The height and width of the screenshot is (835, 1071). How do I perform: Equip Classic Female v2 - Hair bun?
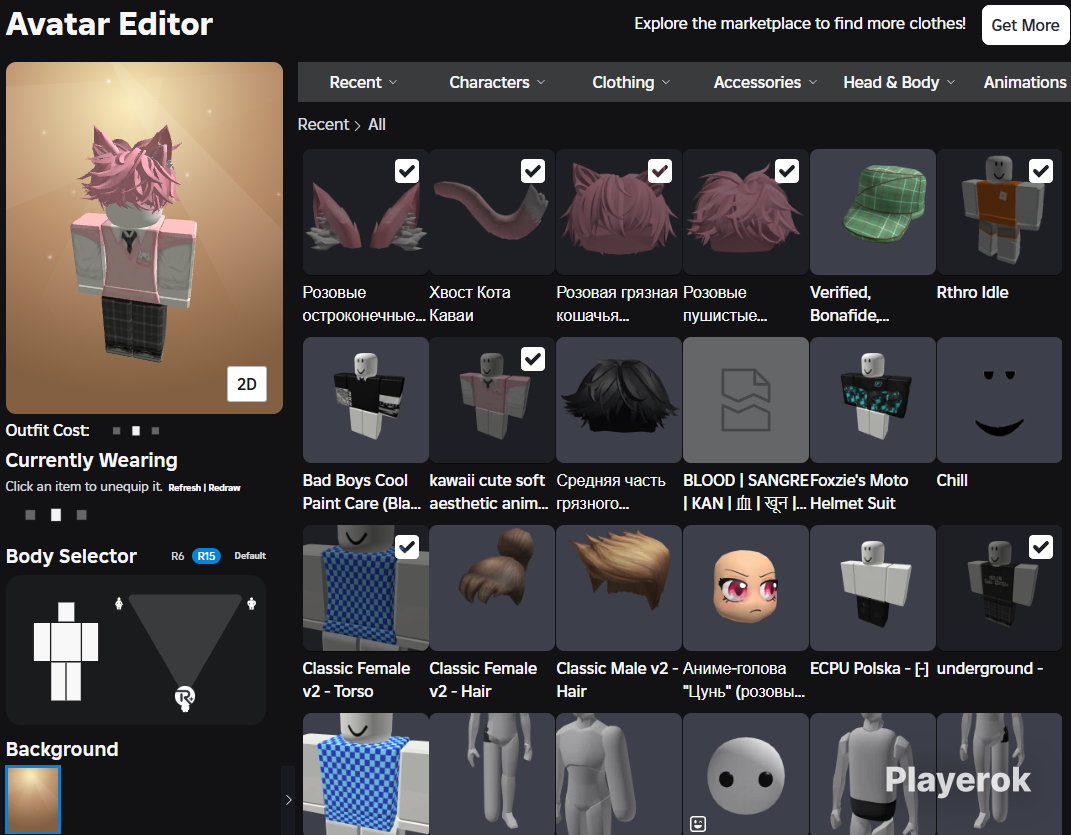click(x=492, y=588)
